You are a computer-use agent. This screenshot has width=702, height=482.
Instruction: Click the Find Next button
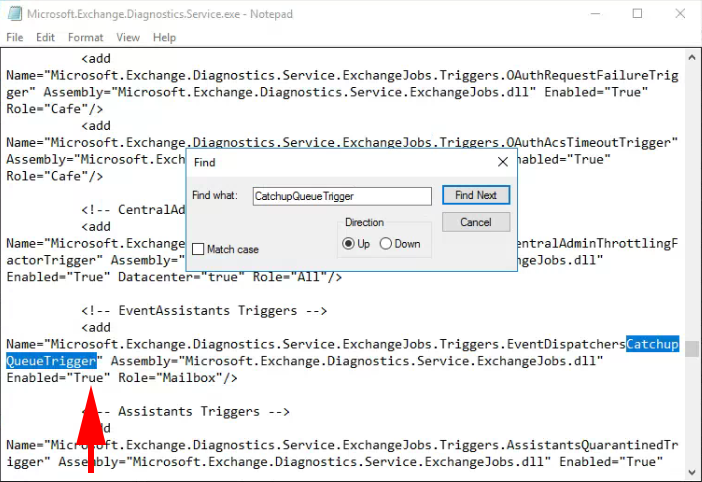pos(476,195)
